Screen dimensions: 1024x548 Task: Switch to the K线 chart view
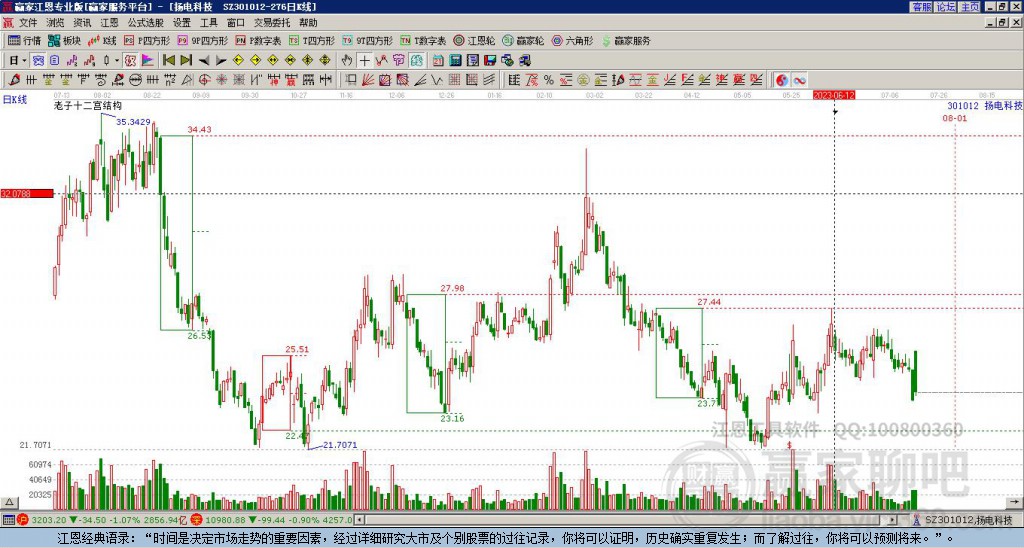tap(102, 40)
